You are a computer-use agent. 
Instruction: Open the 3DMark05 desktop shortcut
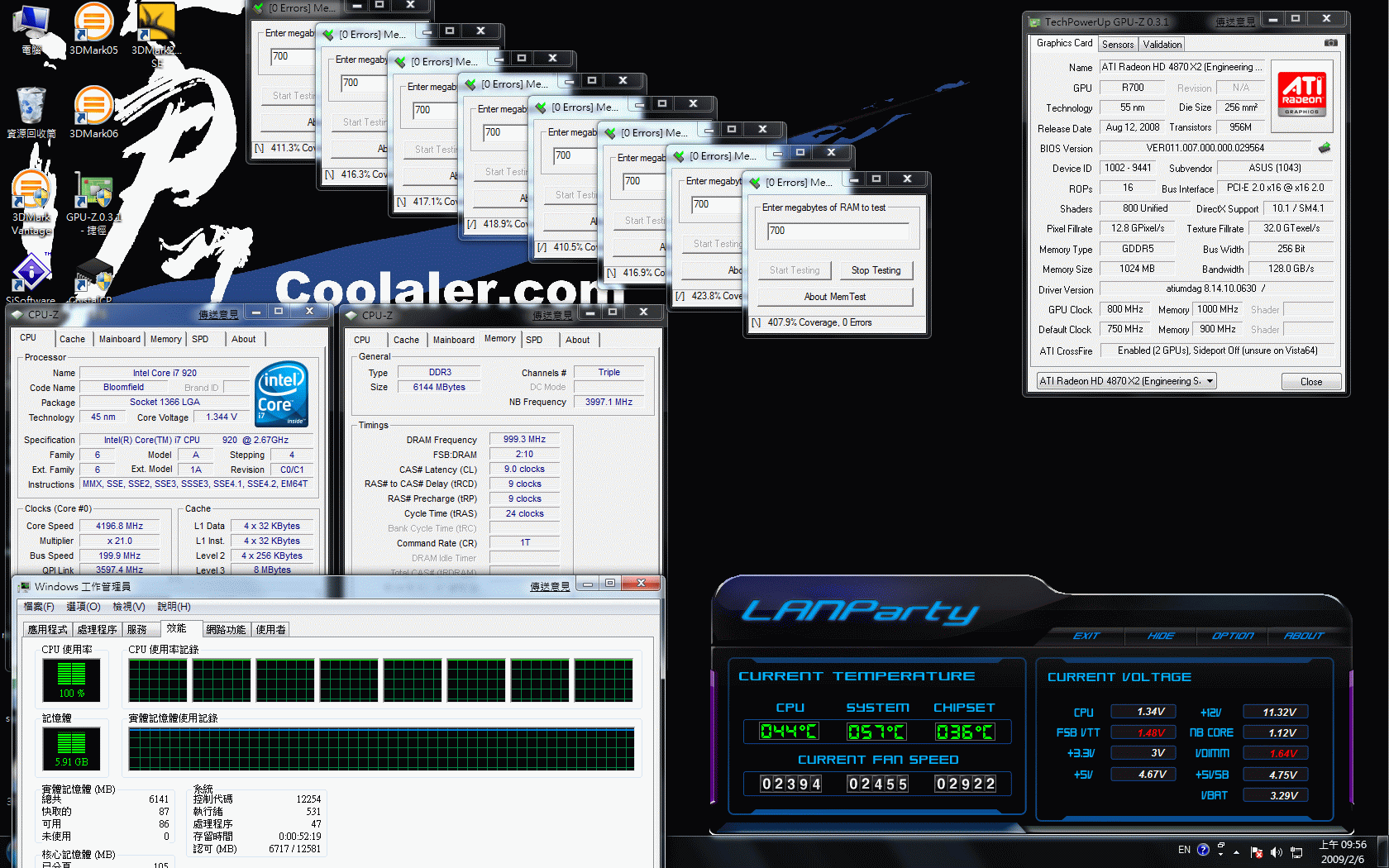click(93, 29)
